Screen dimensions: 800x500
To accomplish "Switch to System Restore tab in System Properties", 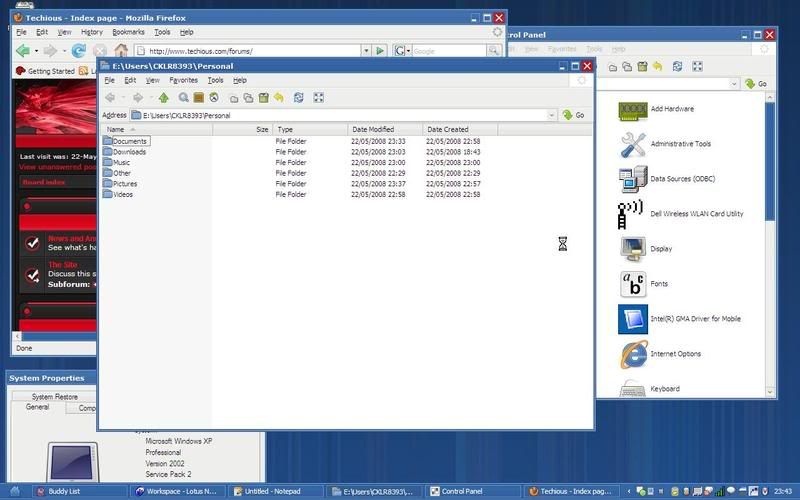I will click(x=55, y=396).
